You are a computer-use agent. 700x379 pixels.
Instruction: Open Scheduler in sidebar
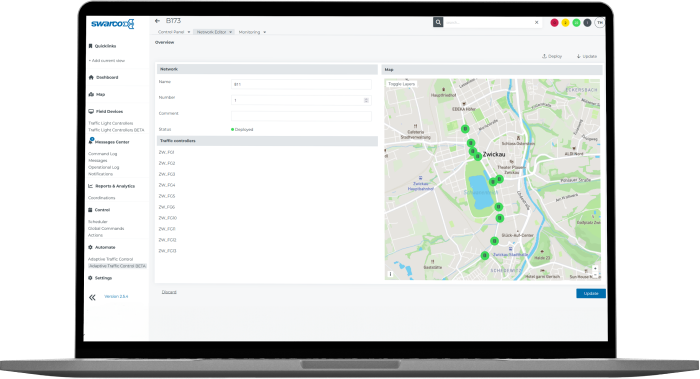[97, 222]
